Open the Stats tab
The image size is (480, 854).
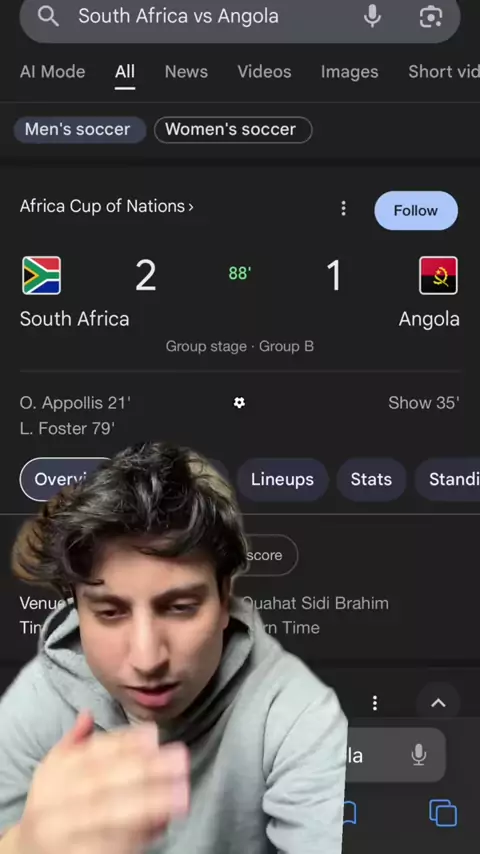(x=371, y=479)
